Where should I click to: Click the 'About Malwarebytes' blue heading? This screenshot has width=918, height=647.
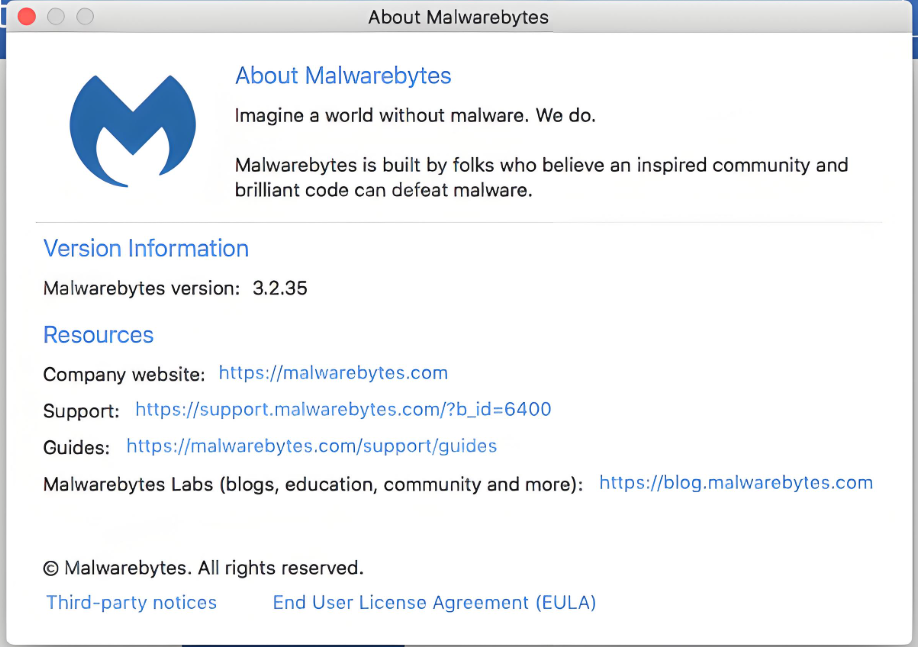pos(343,76)
